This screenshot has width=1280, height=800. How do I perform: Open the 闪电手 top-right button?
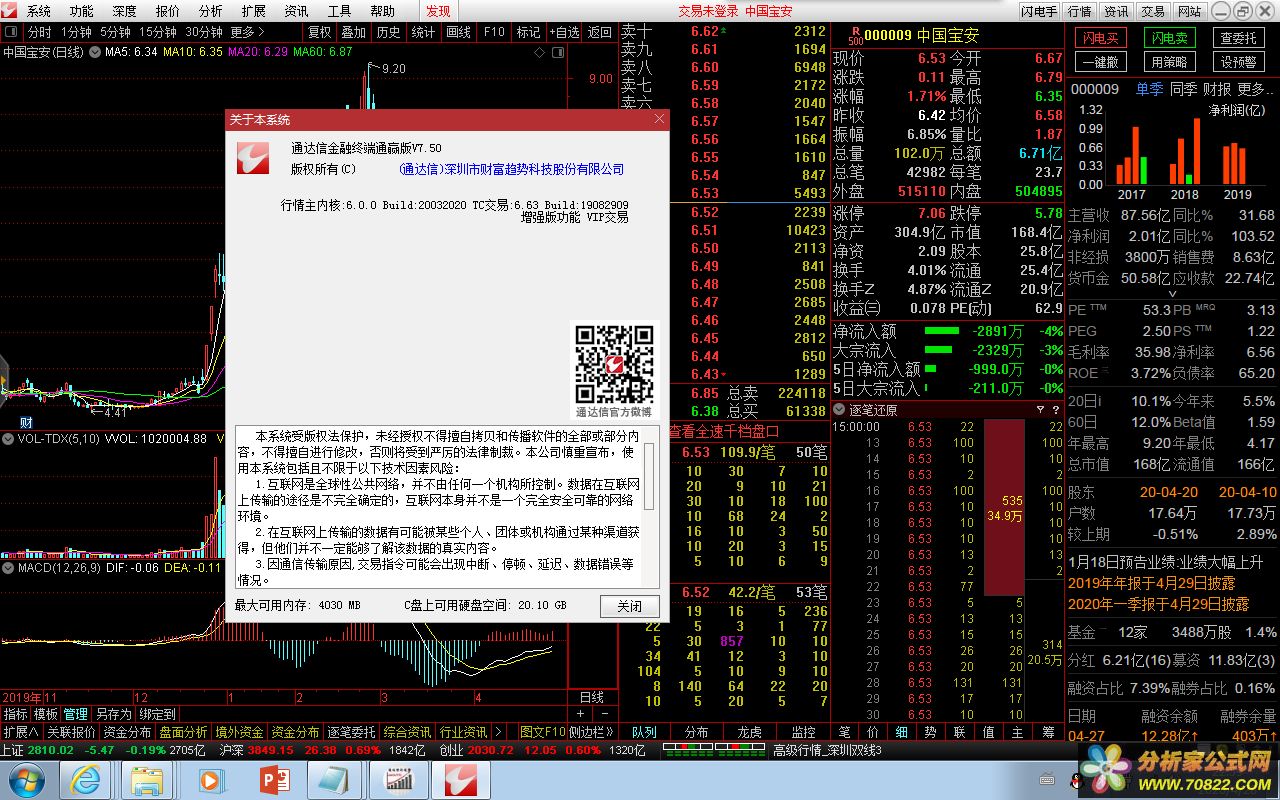coord(1038,11)
